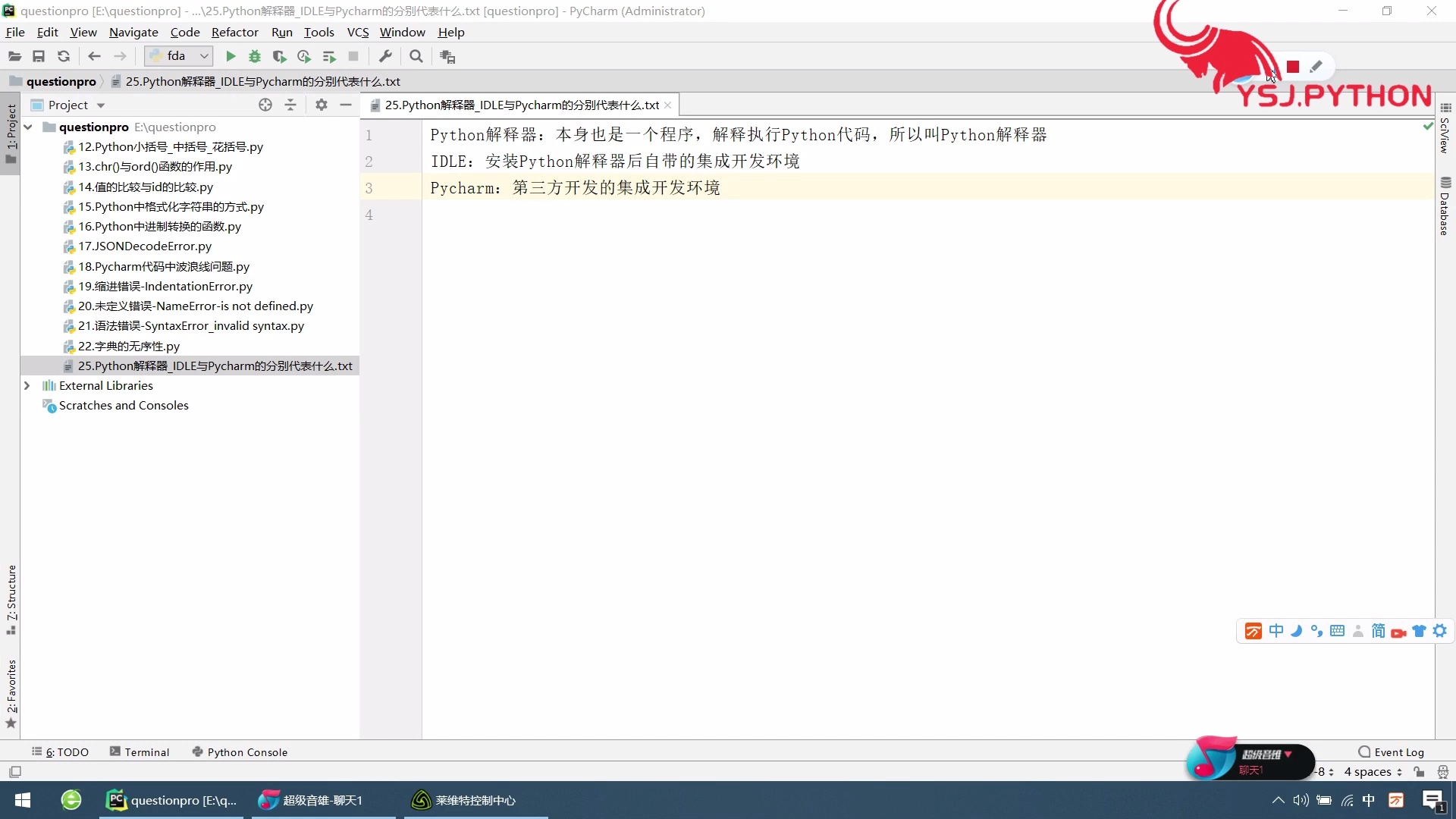
Task: Toggle the on-screen keyboard in IME bar
Action: 1338,631
